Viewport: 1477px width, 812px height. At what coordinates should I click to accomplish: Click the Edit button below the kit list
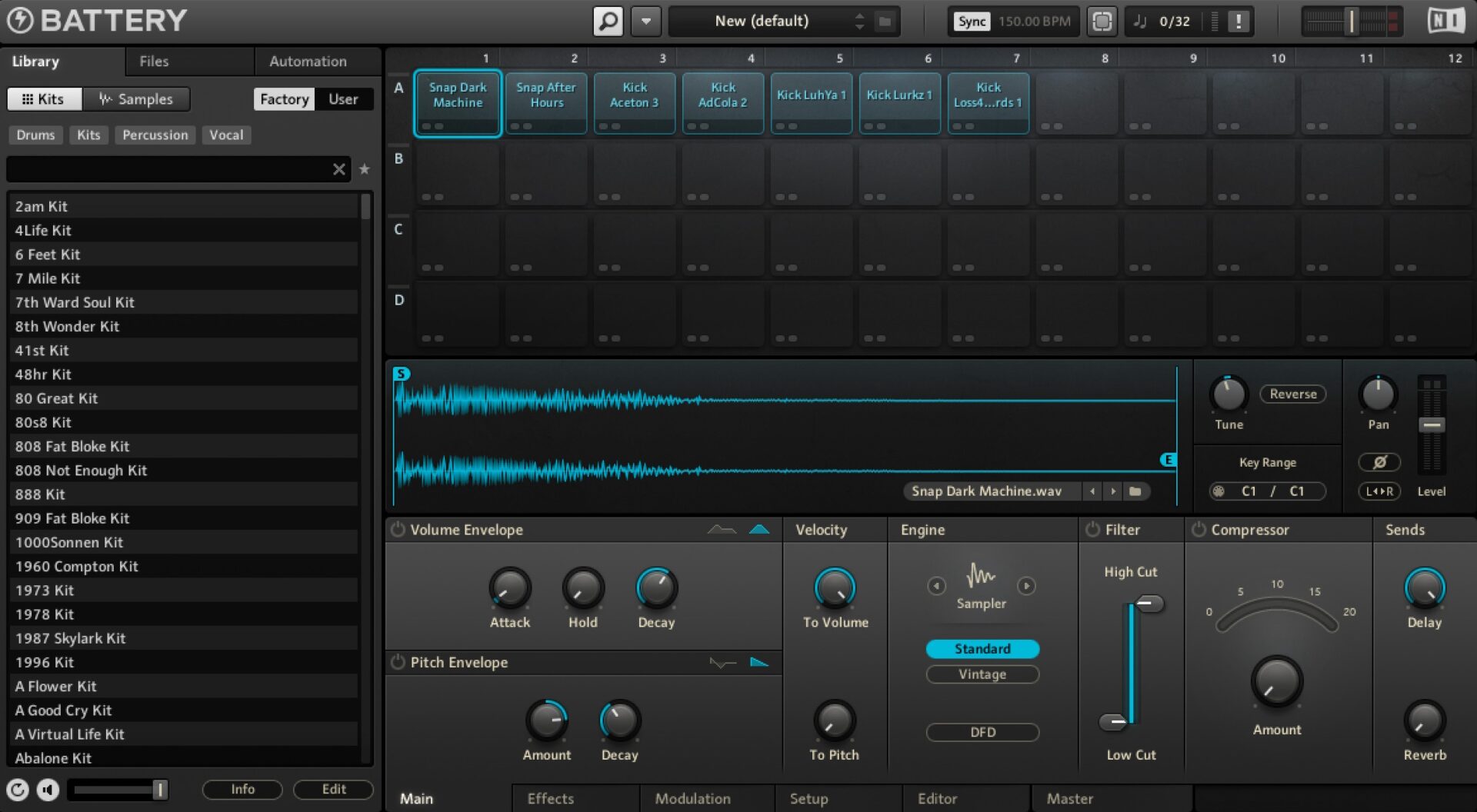click(332, 789)
